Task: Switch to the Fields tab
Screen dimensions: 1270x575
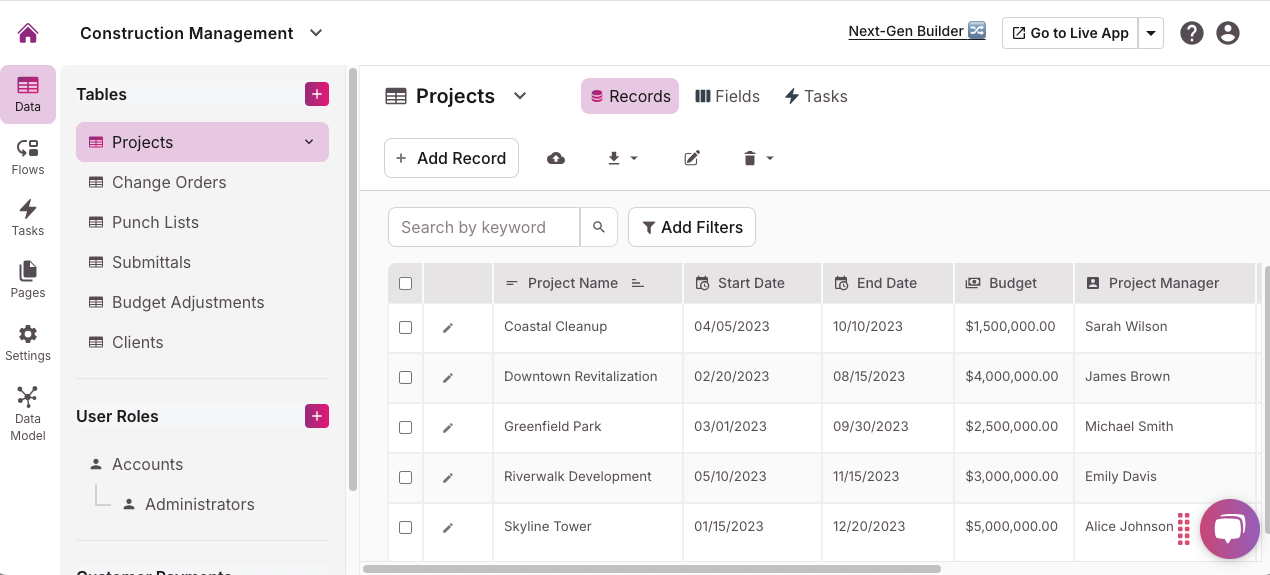Action: pos(727,96)
